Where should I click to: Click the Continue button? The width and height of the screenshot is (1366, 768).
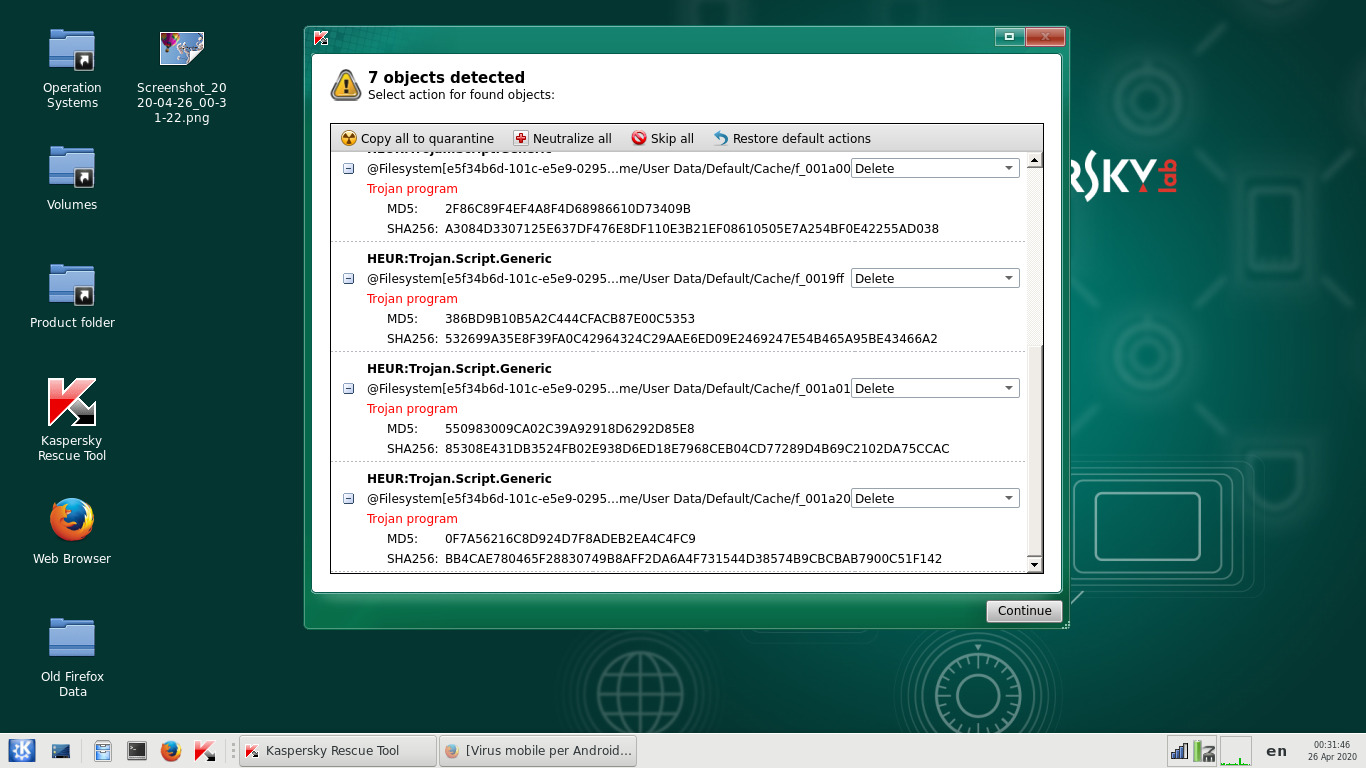coord(1024,611)
